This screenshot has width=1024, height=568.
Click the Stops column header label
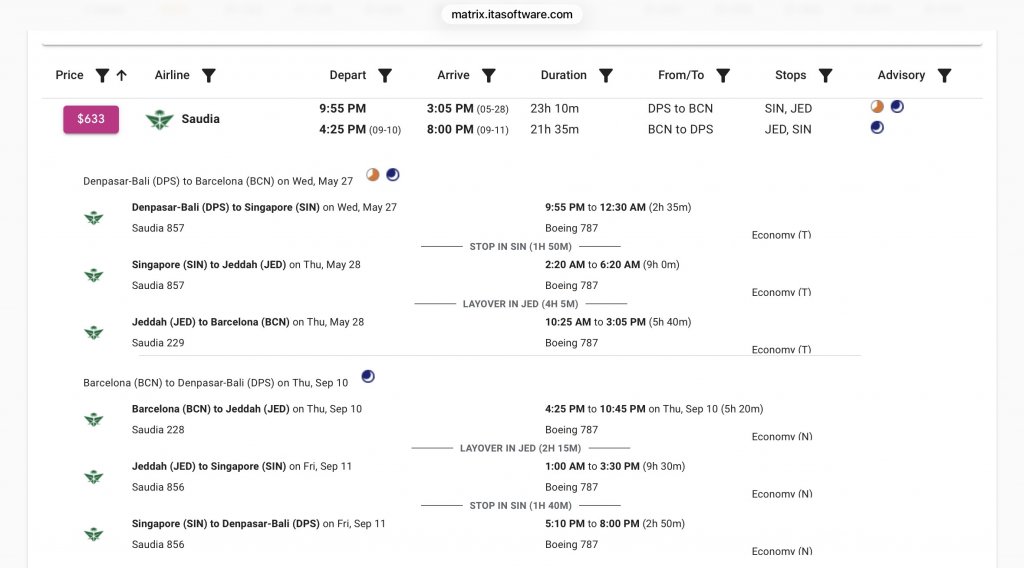(790, 75)
